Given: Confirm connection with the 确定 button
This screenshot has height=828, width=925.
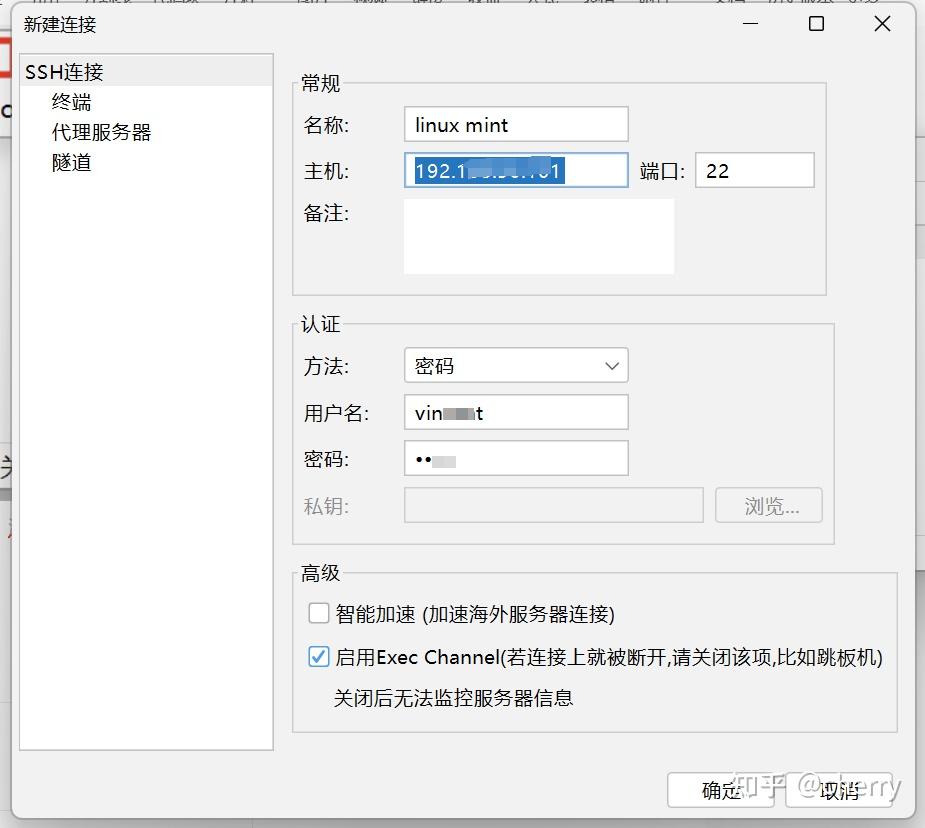Looking at the screenshot, I should (720, 791).
